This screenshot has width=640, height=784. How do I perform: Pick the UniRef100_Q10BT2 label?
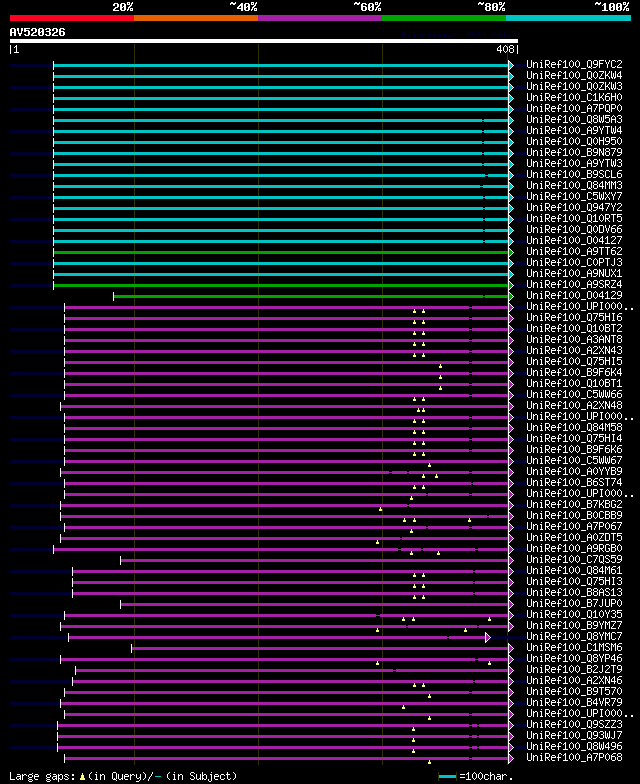(x=574, y=328)
